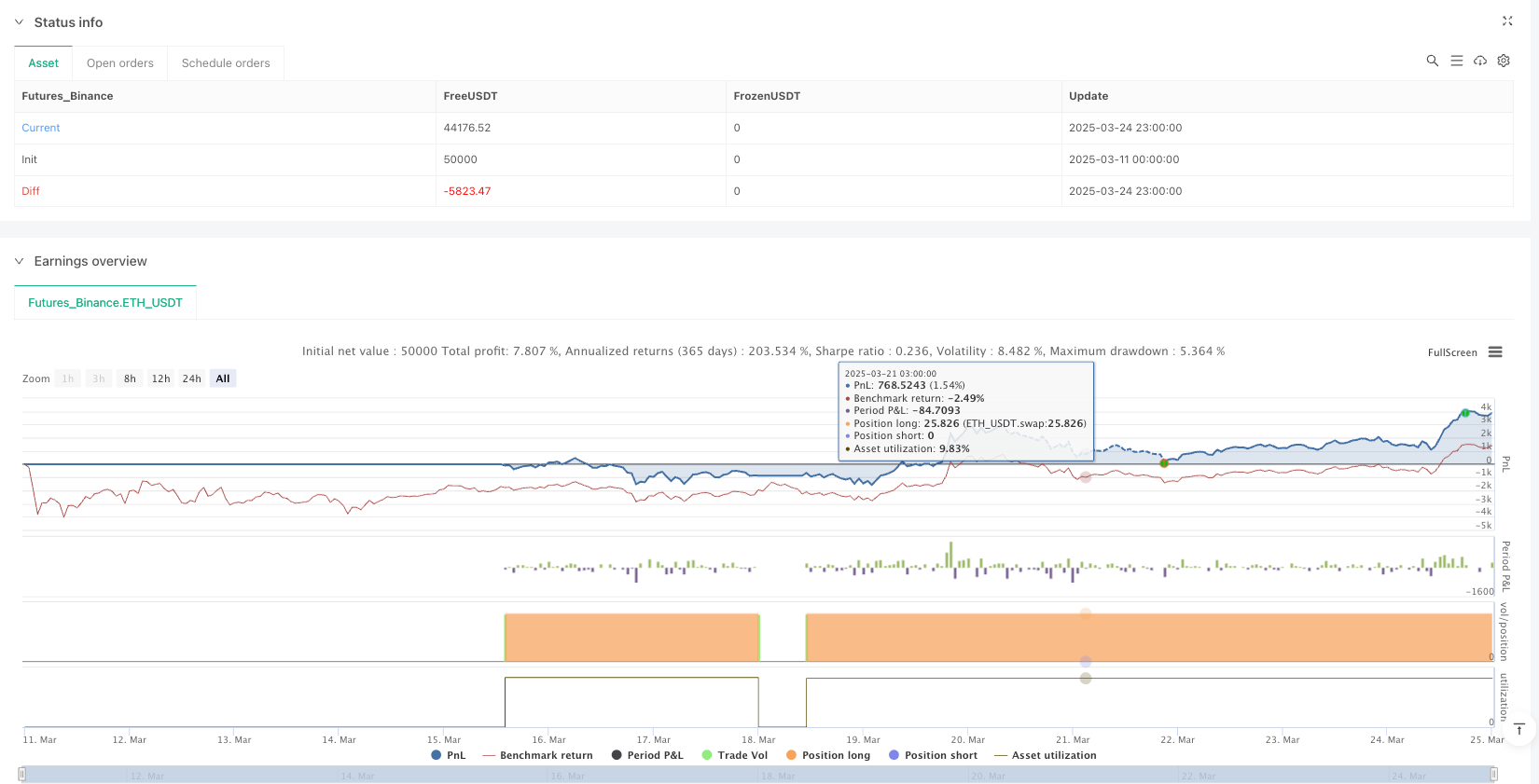Click the Current row link
The height and width of the screenshot is (784, 1539).
point(41,128)
